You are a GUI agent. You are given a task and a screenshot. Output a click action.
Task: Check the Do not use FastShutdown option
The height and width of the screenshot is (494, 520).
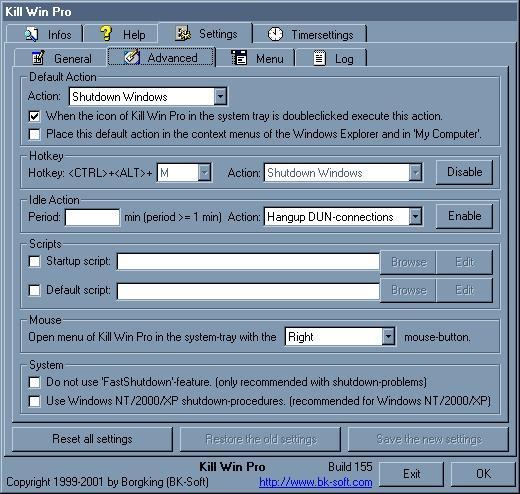tap(34, 382)
